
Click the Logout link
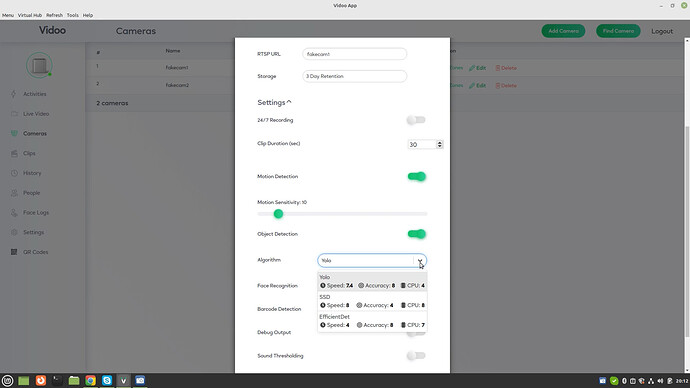point(662,31)
